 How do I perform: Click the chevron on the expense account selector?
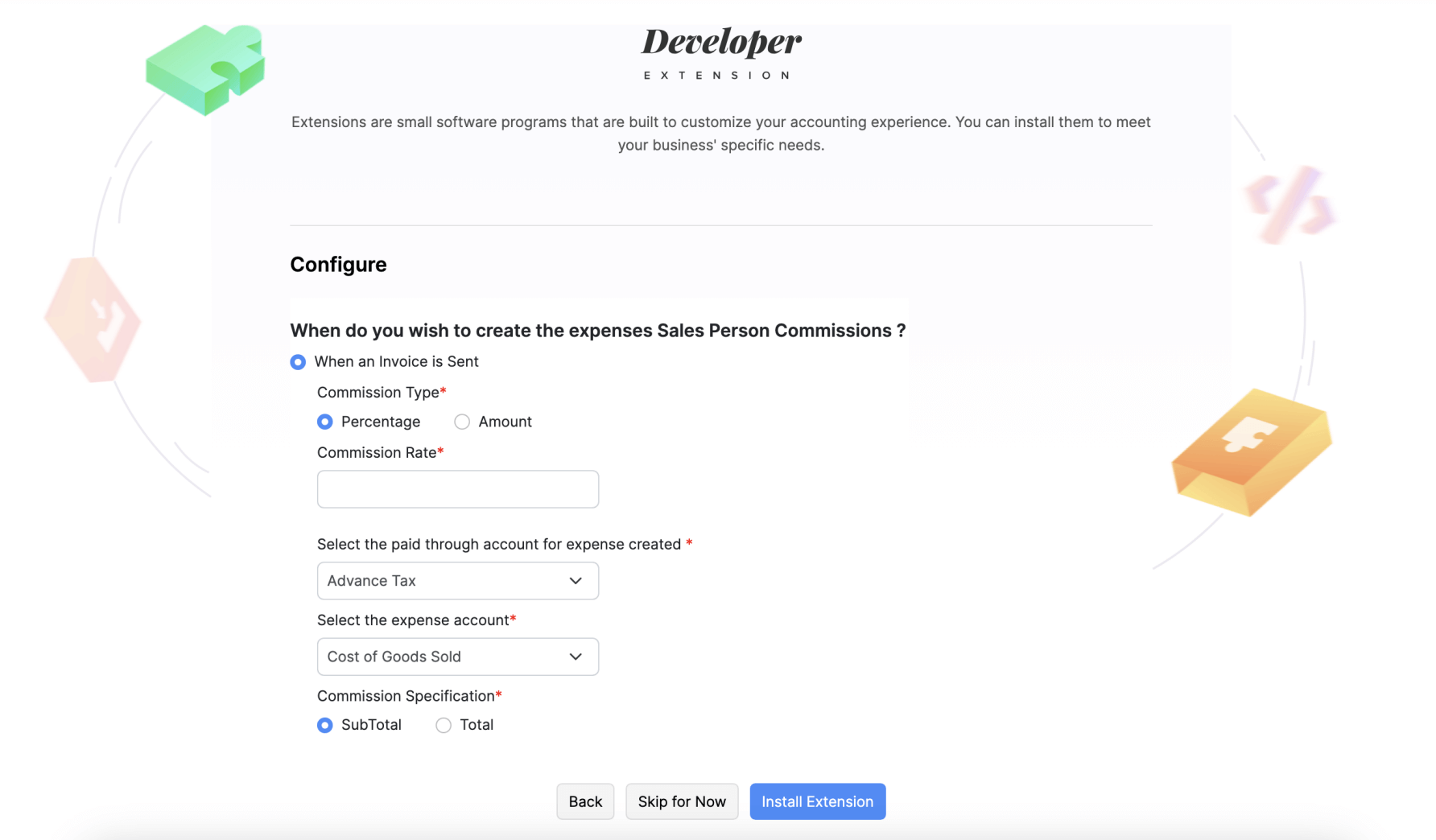pos(575,657)
